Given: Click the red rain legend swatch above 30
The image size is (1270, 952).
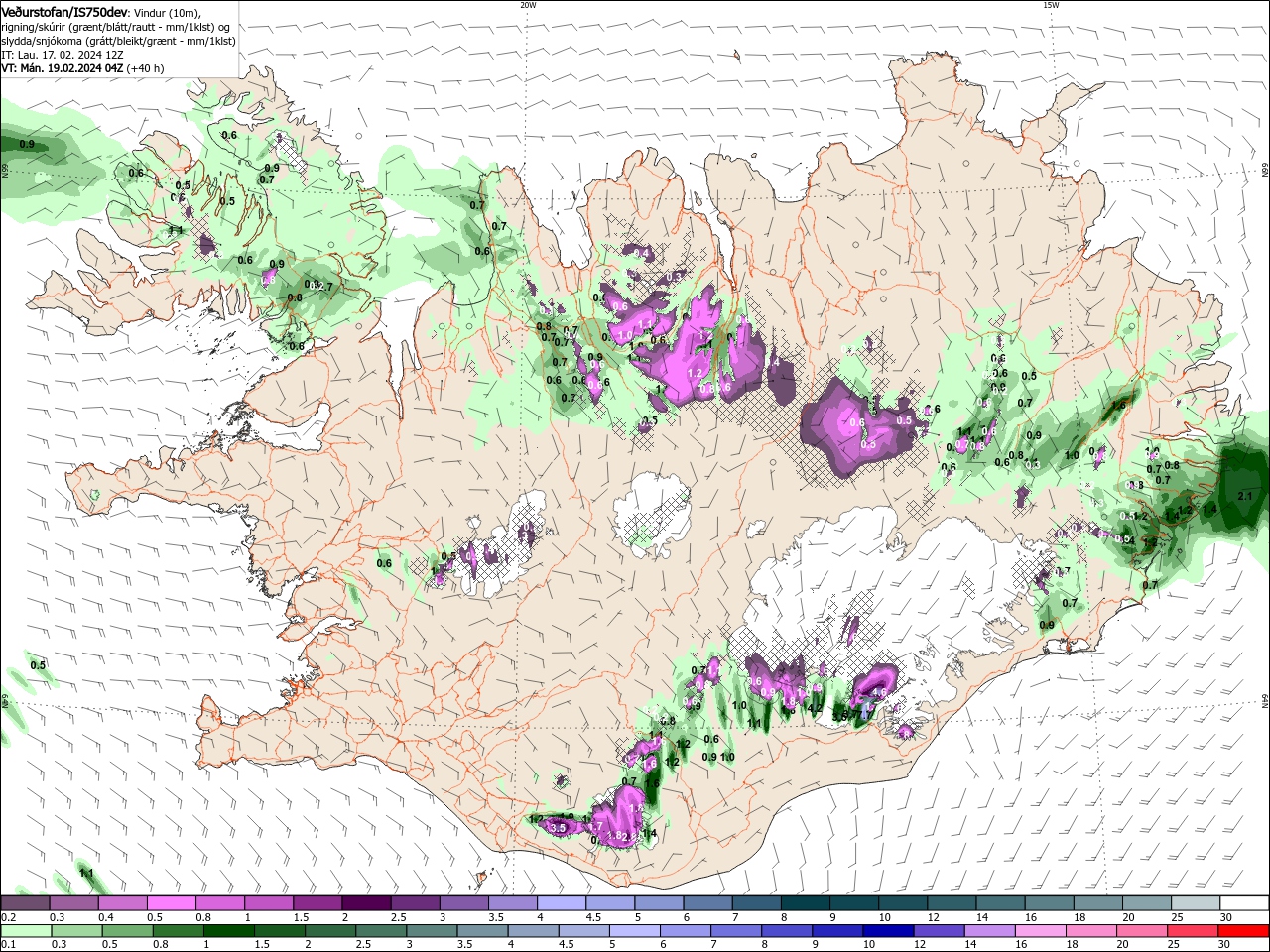Looking at the screenshot, I should tap(1242, 931).
